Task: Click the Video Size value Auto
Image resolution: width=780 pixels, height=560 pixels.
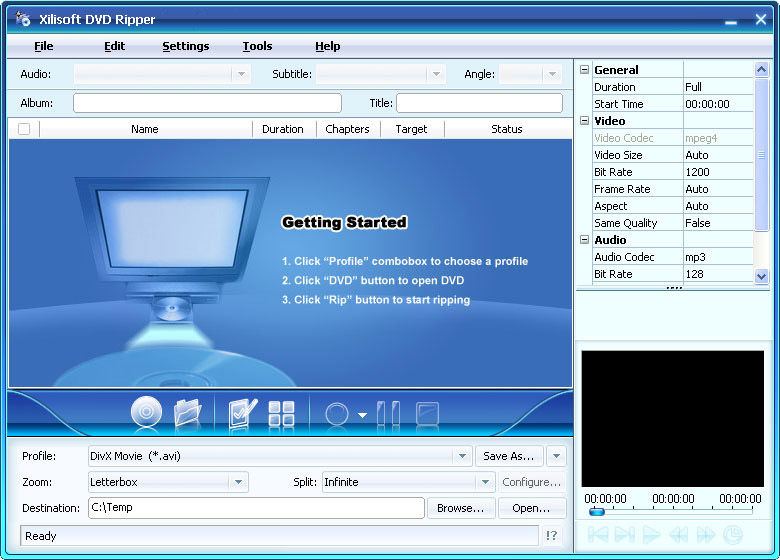Action: click(718, 155)
